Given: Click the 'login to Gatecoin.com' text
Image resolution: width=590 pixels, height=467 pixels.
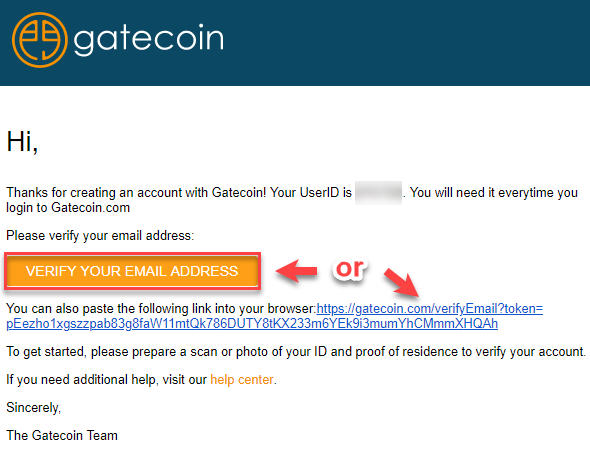Looking at the screenshot, I should [x=68, y=208].
